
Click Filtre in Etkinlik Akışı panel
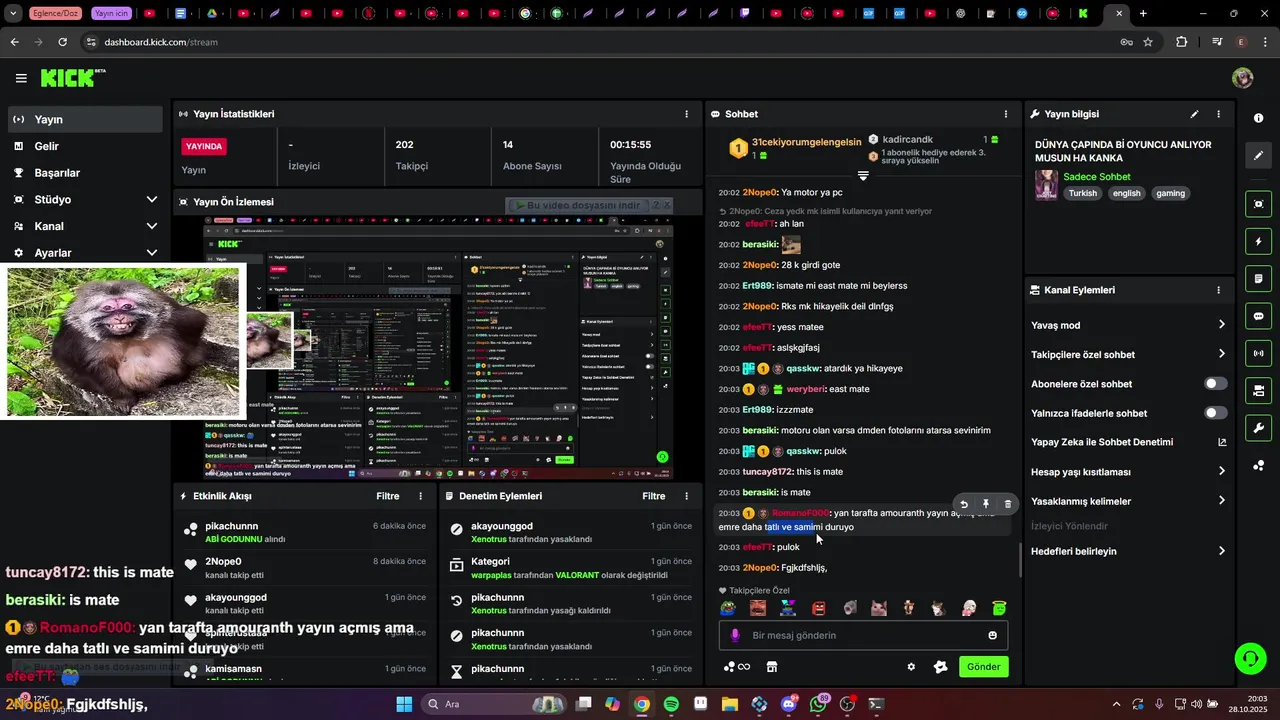coord(388,496)
